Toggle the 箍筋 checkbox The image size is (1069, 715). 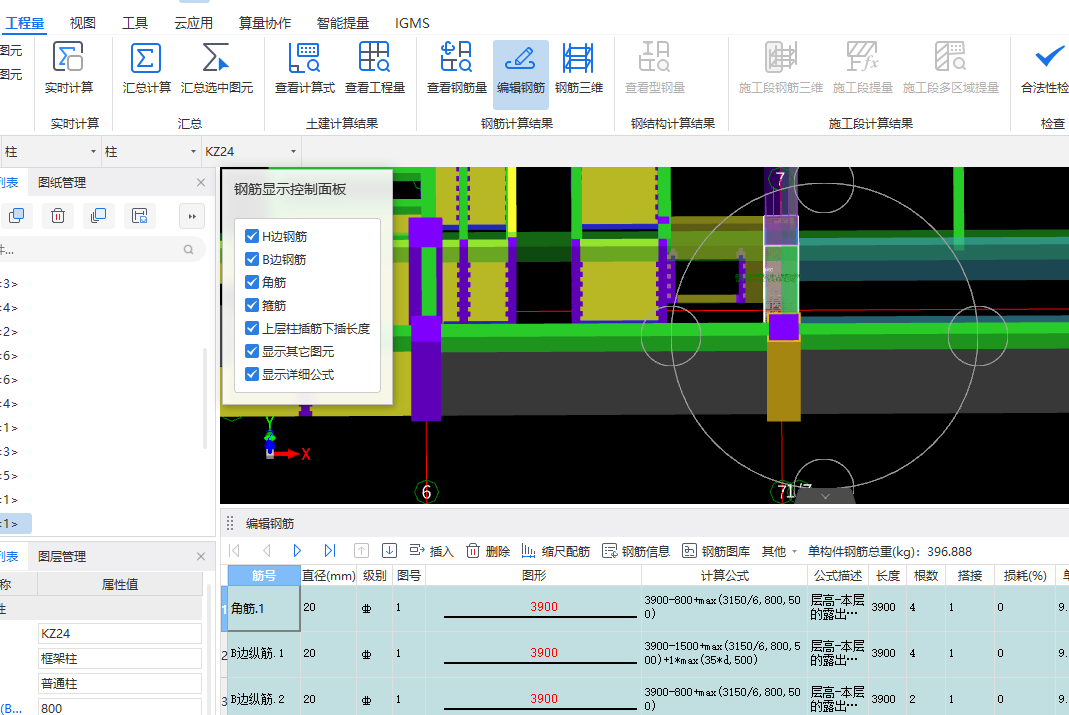click(x=252, y=305)
